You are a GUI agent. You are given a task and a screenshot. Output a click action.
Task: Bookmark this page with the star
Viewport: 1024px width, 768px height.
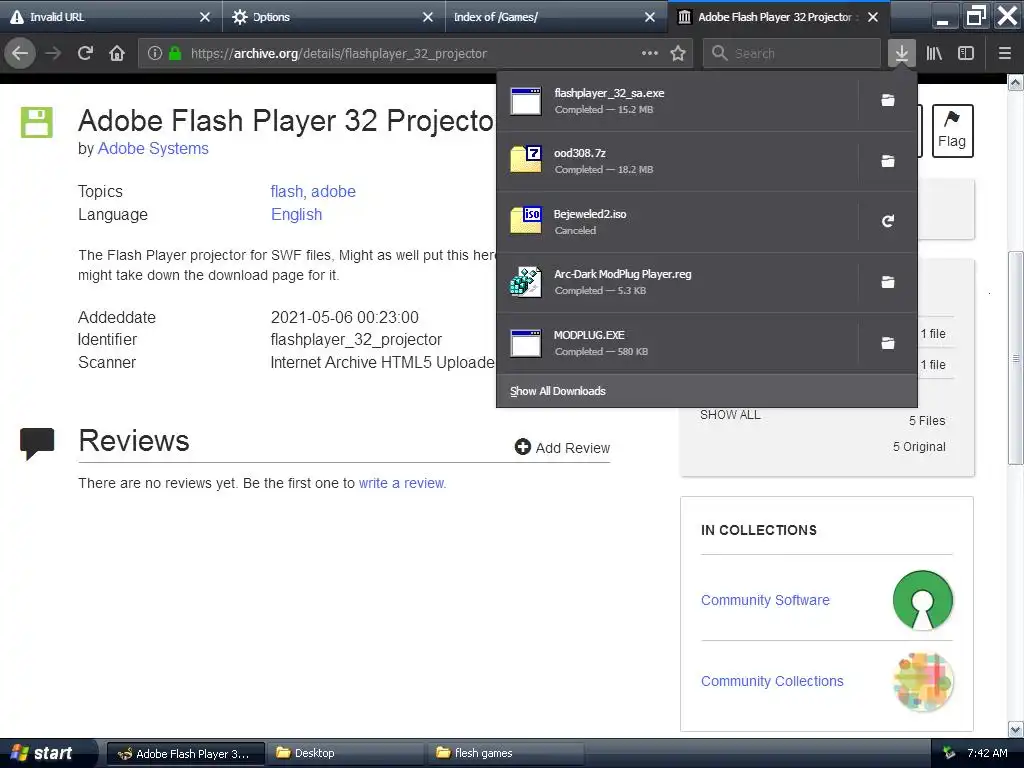tap(678, 54)
